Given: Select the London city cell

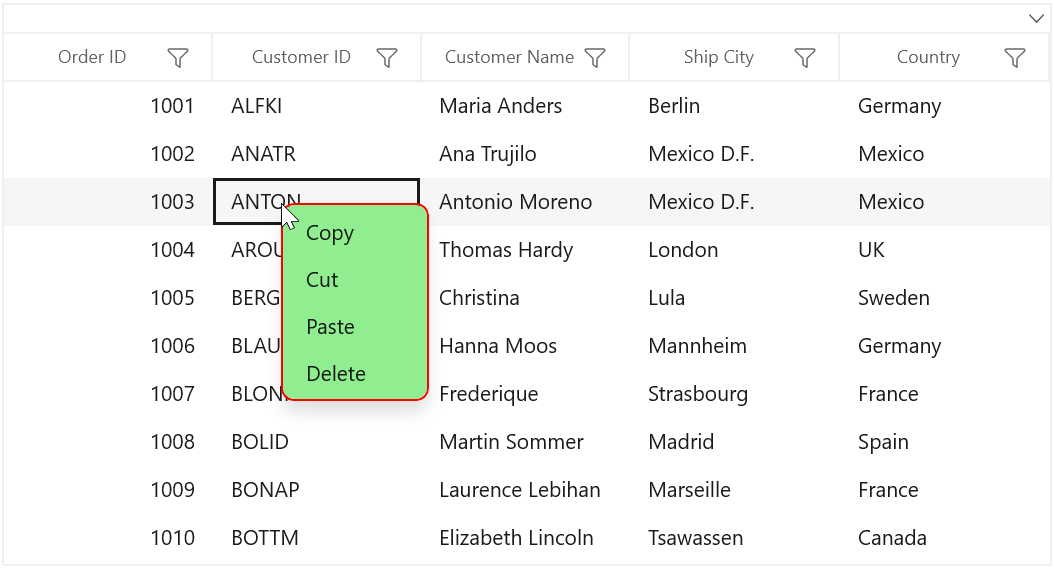Looking at the screenshot, I should click(734, 250).
